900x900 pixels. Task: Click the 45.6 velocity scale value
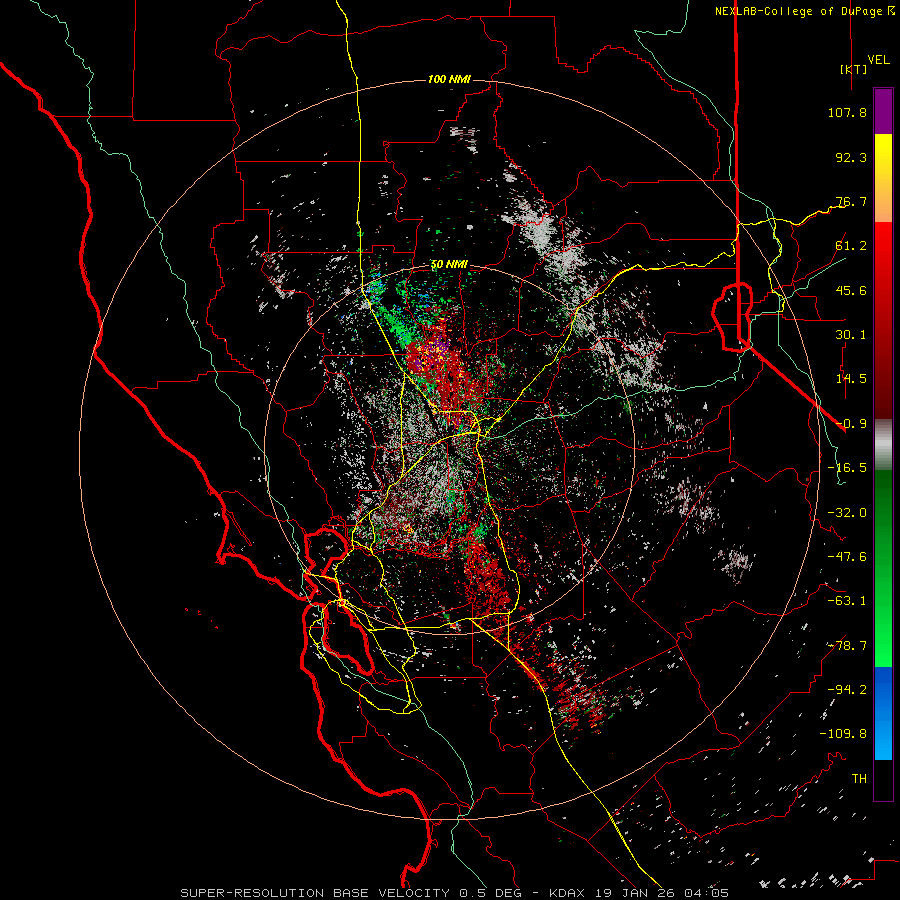[x=851, y=290]
